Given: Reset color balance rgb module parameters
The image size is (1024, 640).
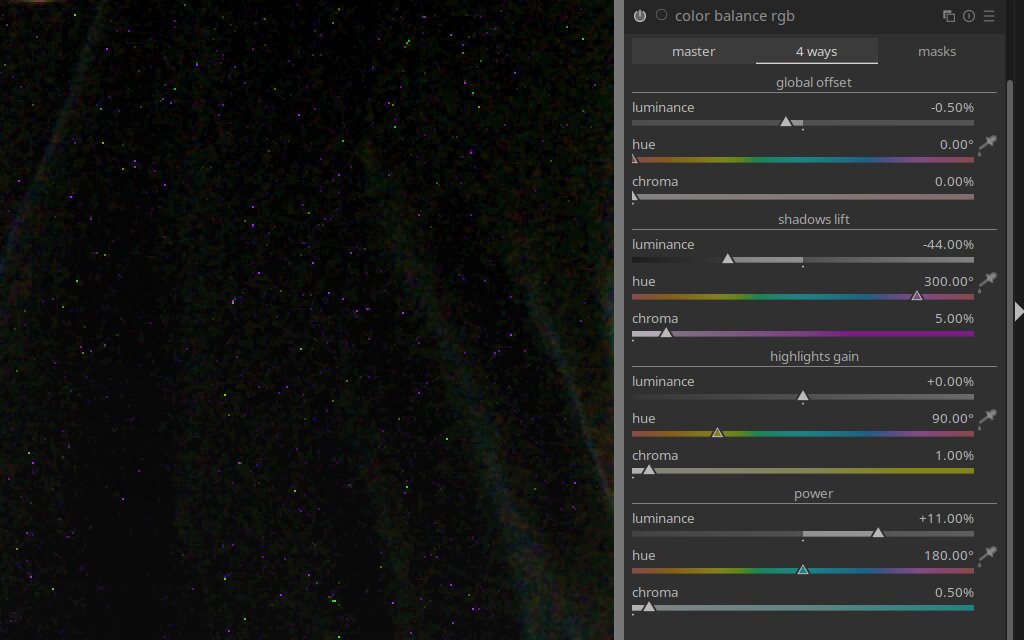Looking at the screenshot, I should 969,16.
